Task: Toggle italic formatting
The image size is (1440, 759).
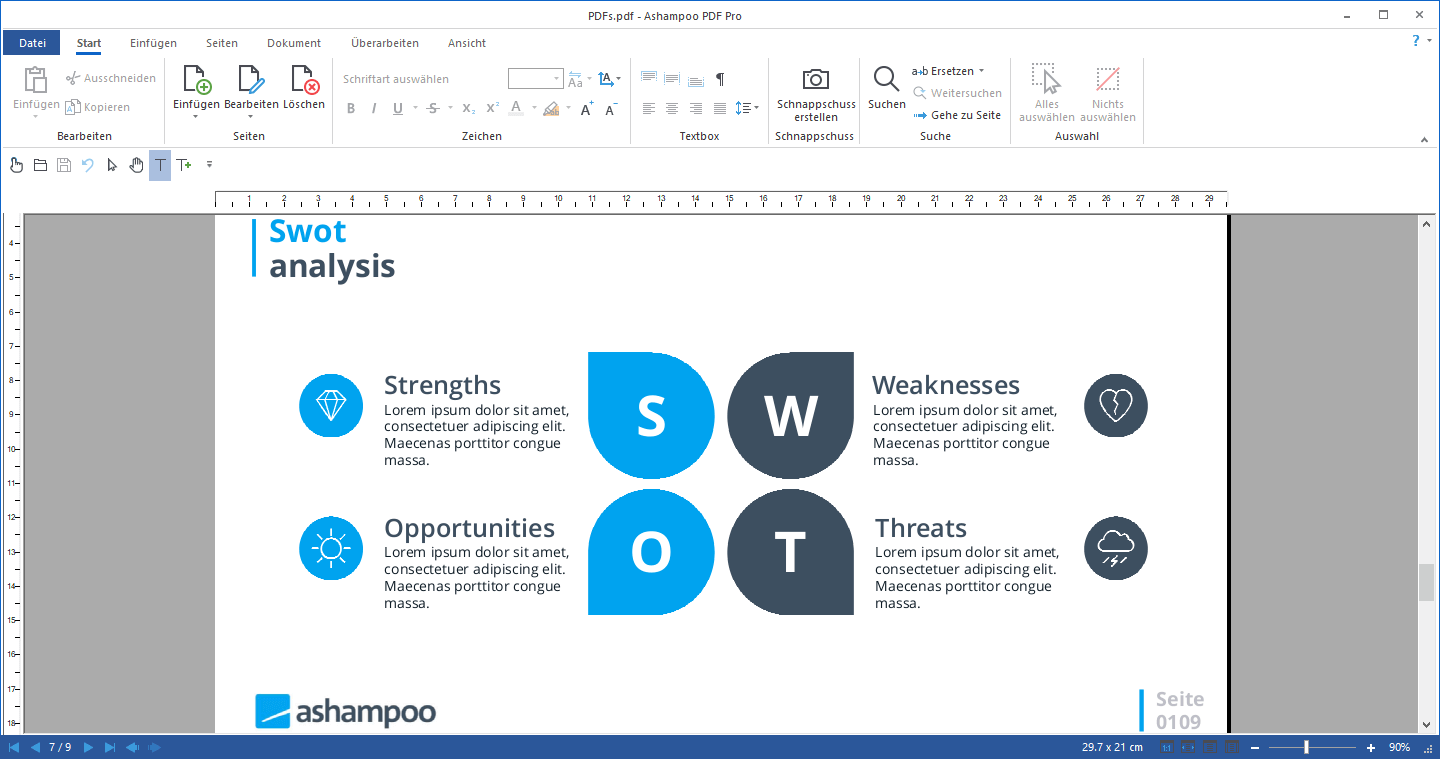Action: pos(372,108)
